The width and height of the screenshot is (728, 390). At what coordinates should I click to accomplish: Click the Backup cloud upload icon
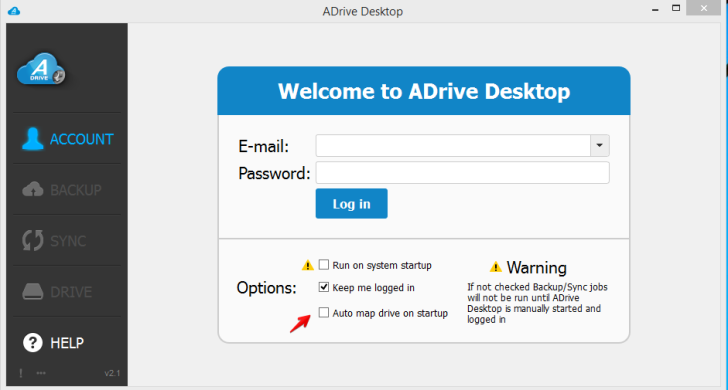tap(33, 190)
